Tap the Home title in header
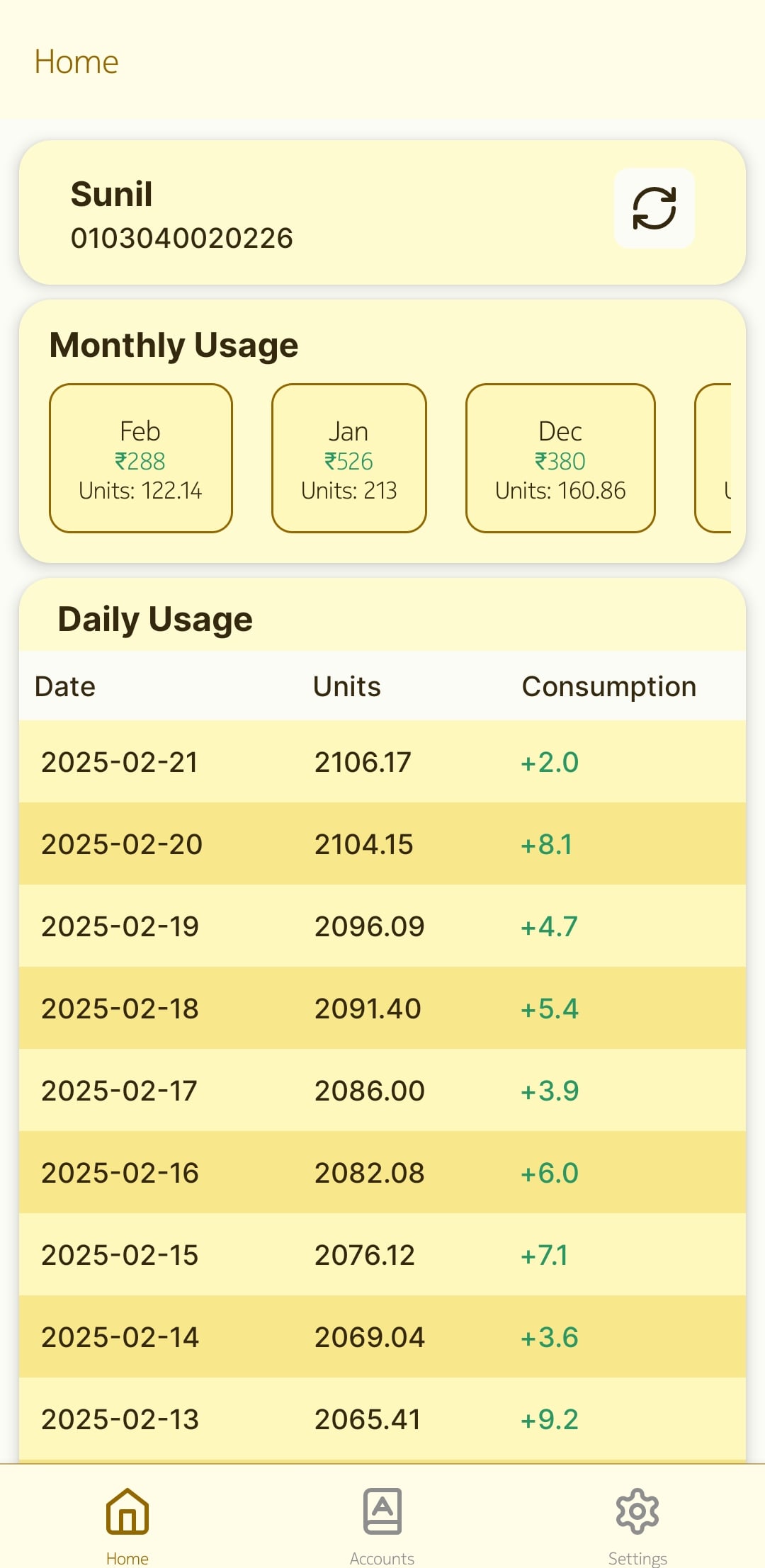The height and width of the screenshot is (1568, 765). 76,62
